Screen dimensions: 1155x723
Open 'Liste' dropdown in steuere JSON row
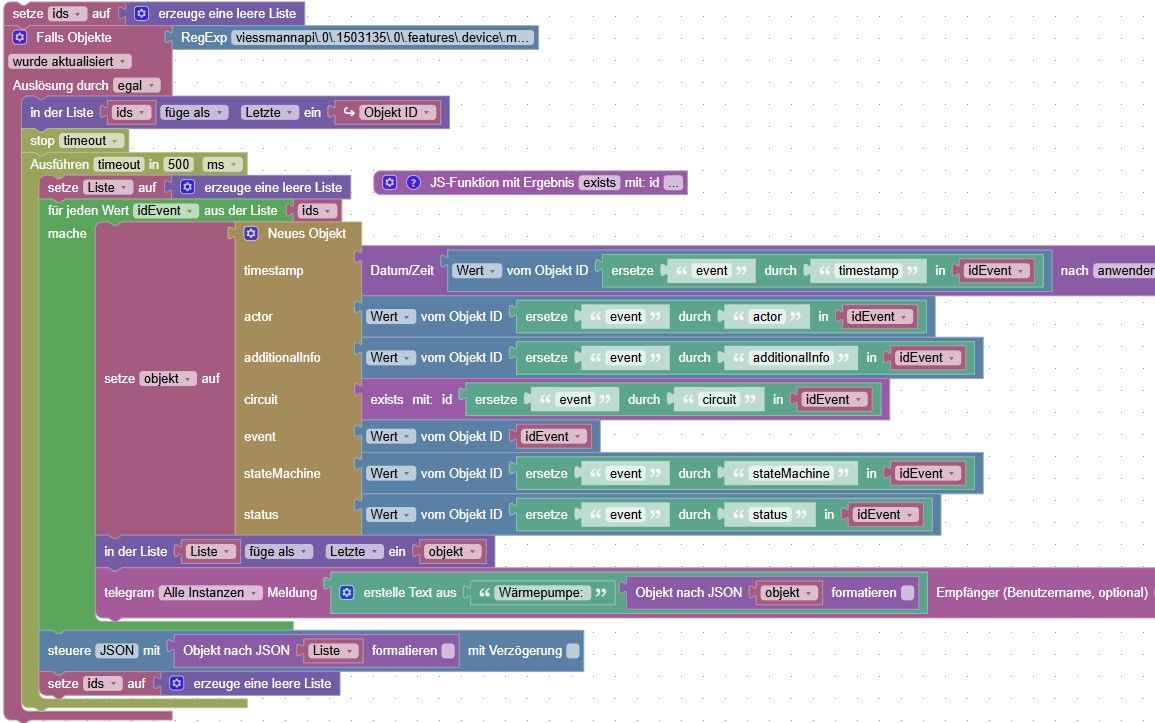click(x=333, y=651)
